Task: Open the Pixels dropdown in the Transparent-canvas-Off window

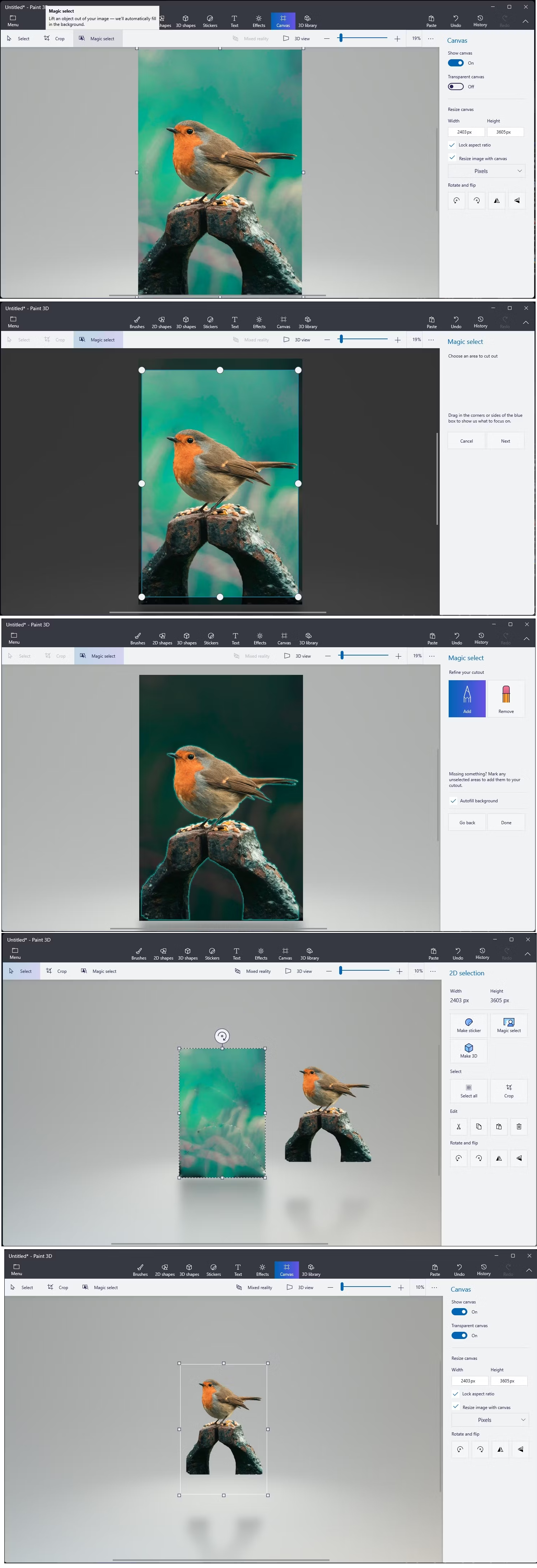Action: [486, 171]
